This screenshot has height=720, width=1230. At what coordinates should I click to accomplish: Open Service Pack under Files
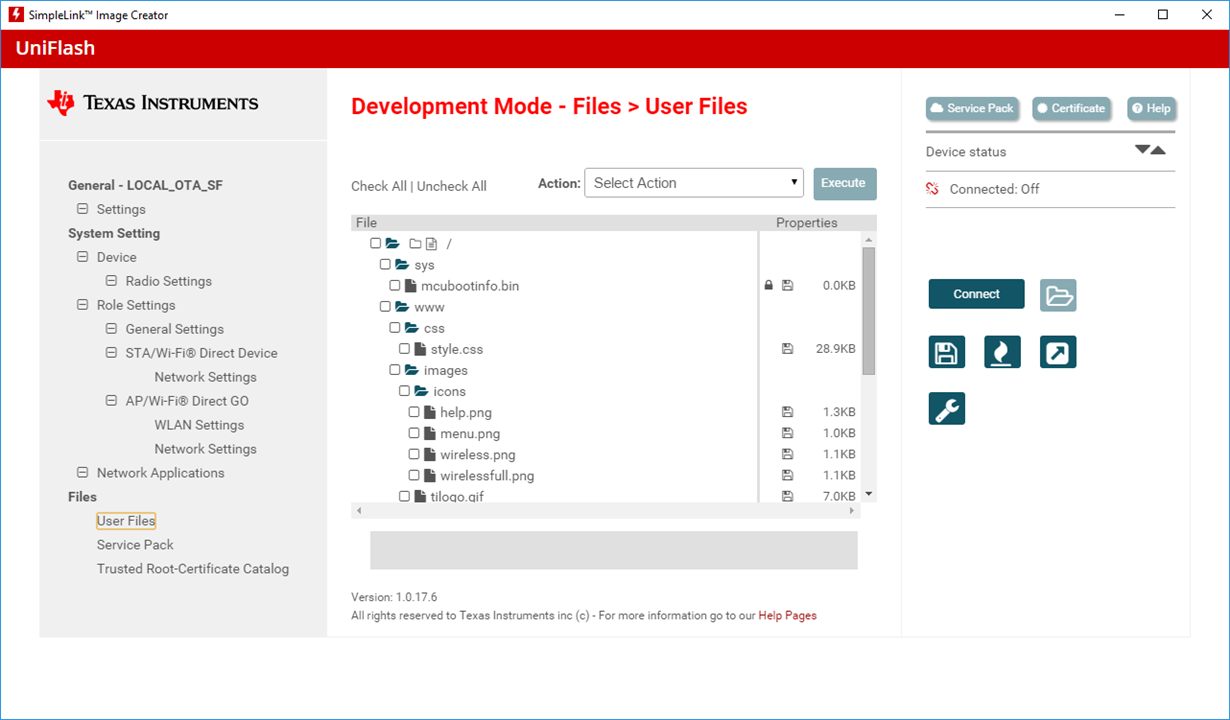pos(135,545)
